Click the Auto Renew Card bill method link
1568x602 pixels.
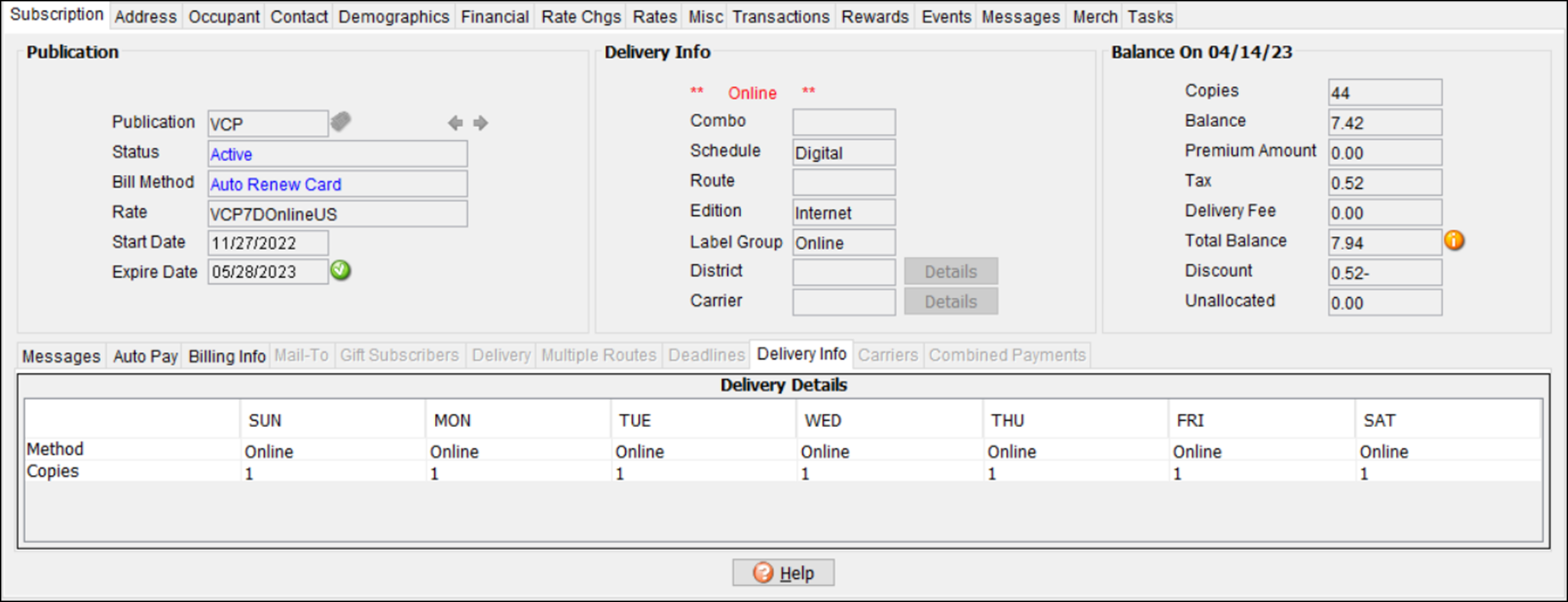pos(275,184)
